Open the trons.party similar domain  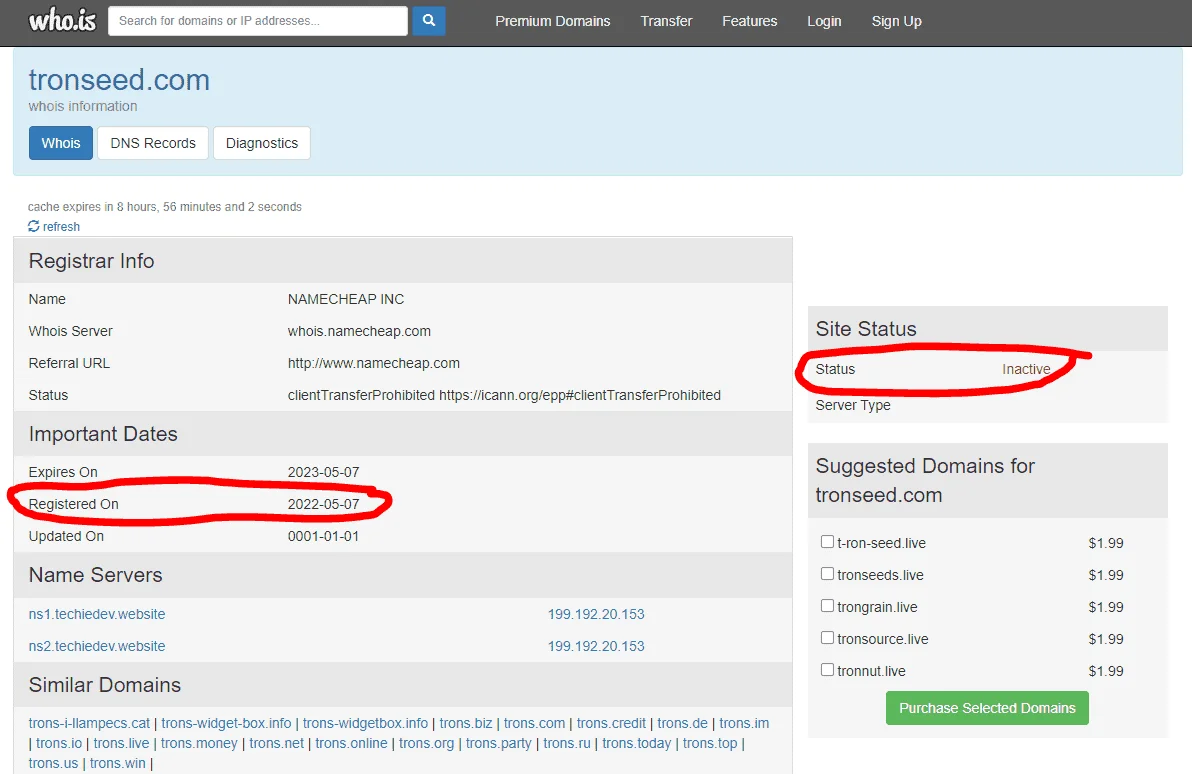tap(498, 743)
